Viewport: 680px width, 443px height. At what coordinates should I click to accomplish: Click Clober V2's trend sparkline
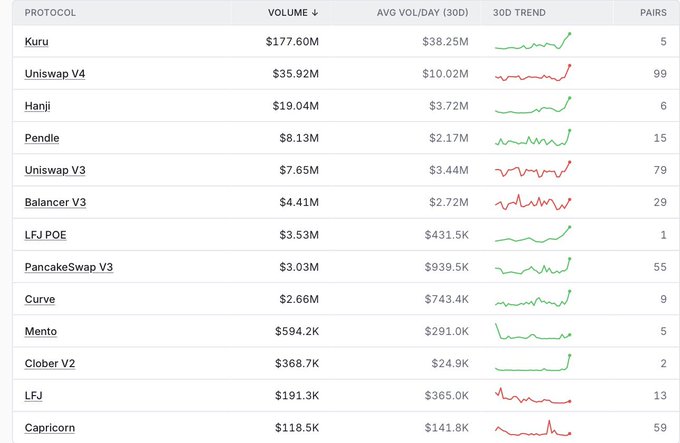pos(533,363)
